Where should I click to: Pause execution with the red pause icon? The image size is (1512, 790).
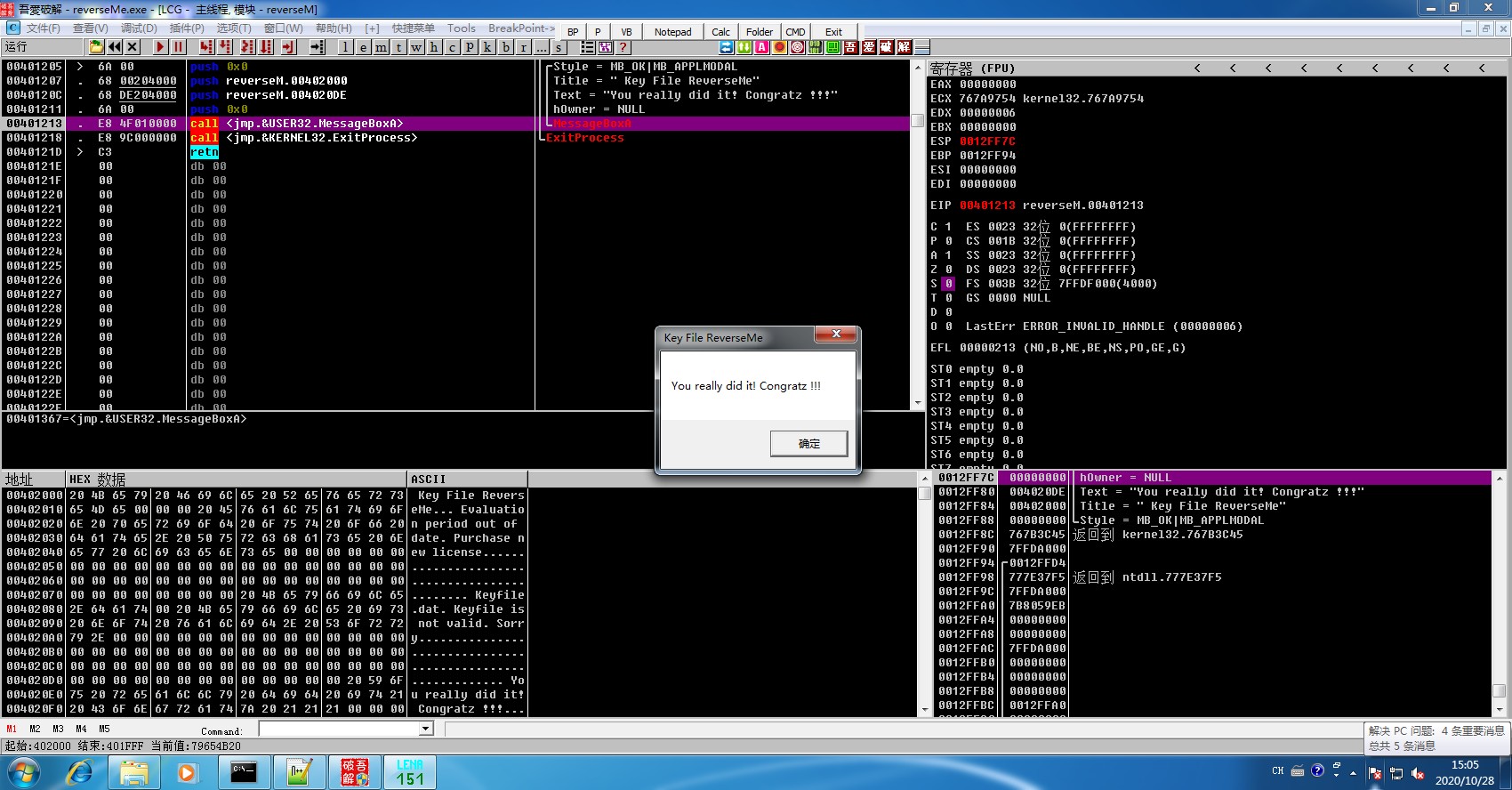[x=178, y=47]
